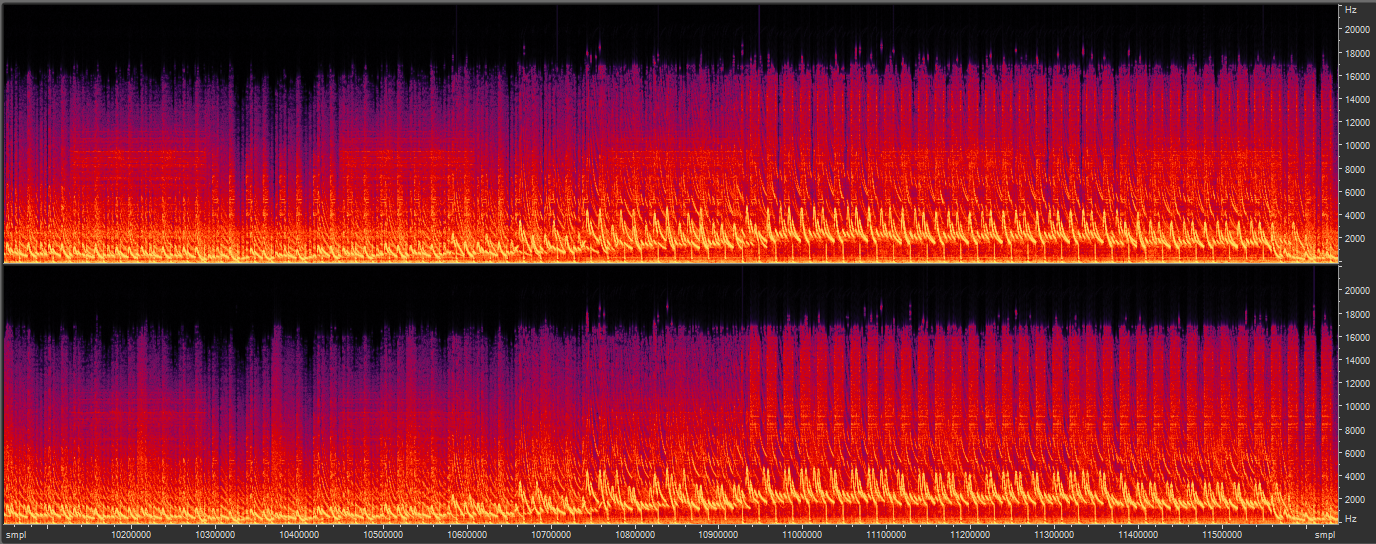Click 16000 on the upper channel frequency scale
Viewport: 1376px width, 544px height.
point(1357,76)
